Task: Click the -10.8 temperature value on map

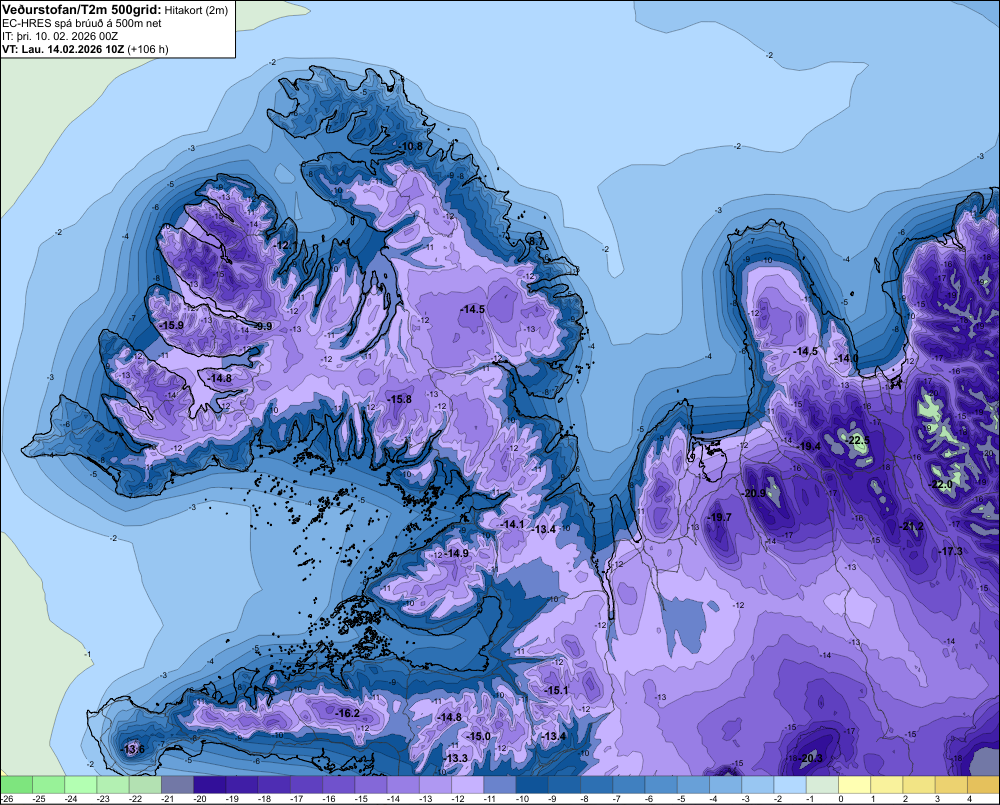Action: point(411,146)
